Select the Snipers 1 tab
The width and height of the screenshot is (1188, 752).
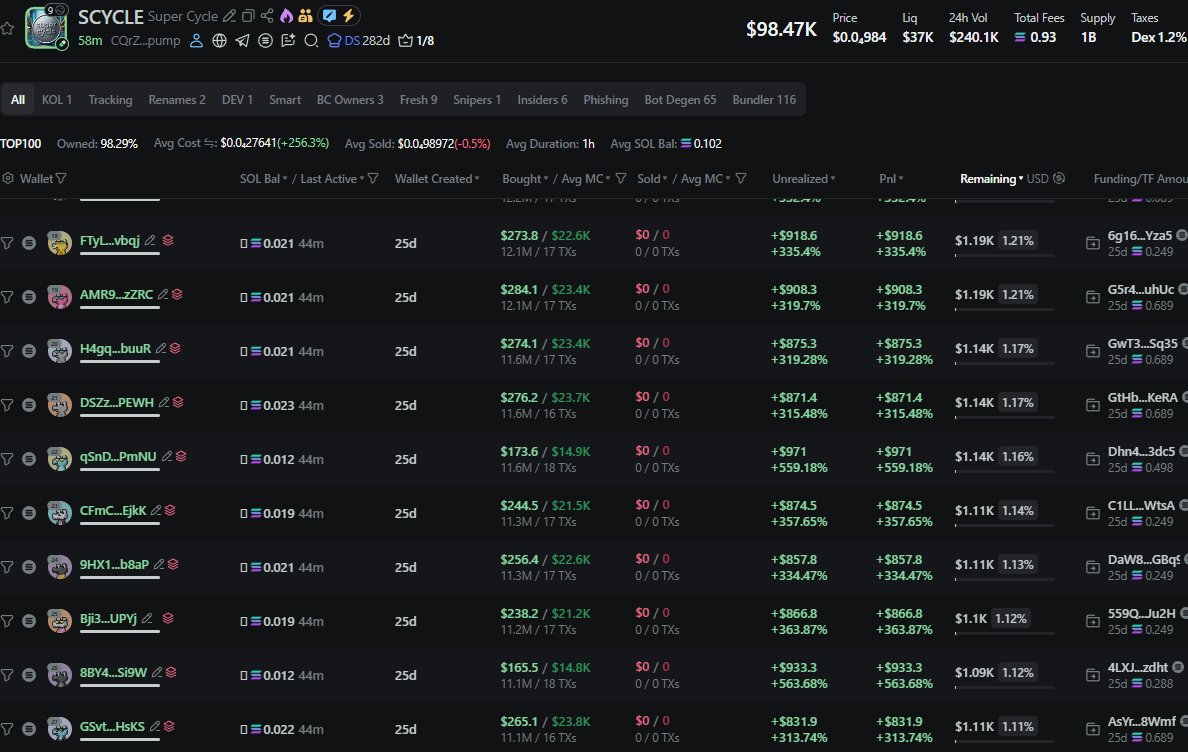(477, 100)
